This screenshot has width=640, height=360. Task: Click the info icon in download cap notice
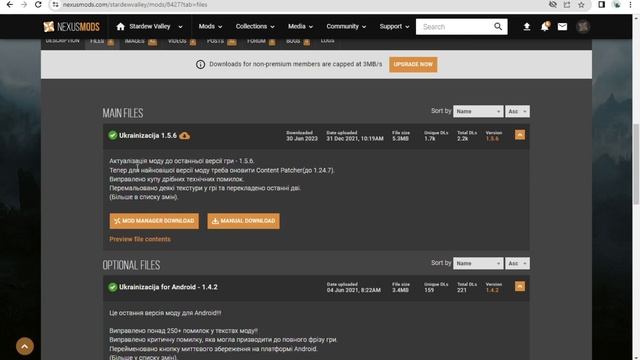pyautogui.click(x=200, y=64)
